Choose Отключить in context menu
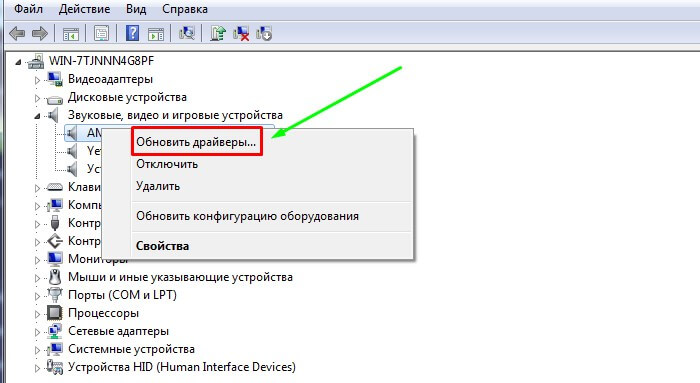This screenshot has width=700, height=383. tap(167, 164)
